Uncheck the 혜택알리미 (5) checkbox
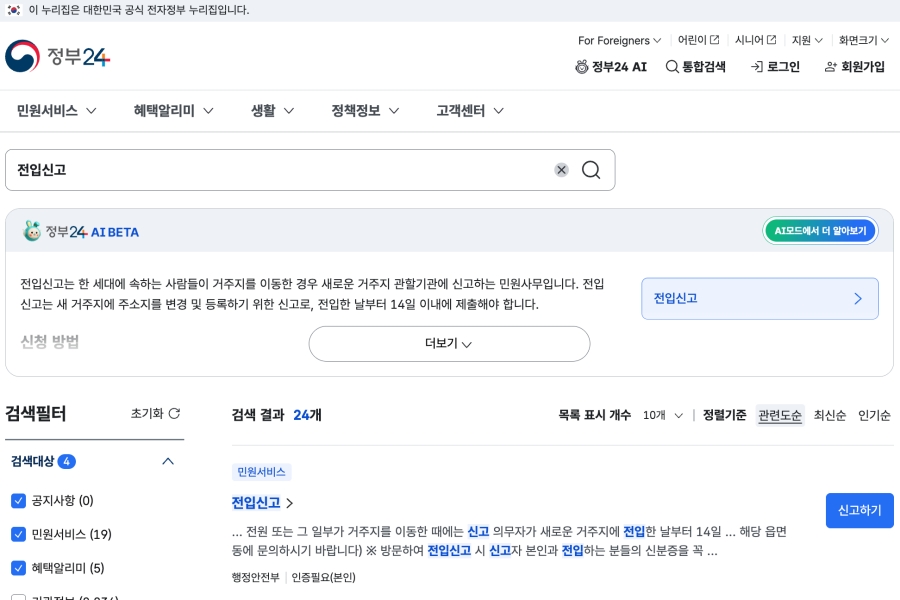Image resolution: width=900 pixels, height=600 pixels. [x=18, y=568]
